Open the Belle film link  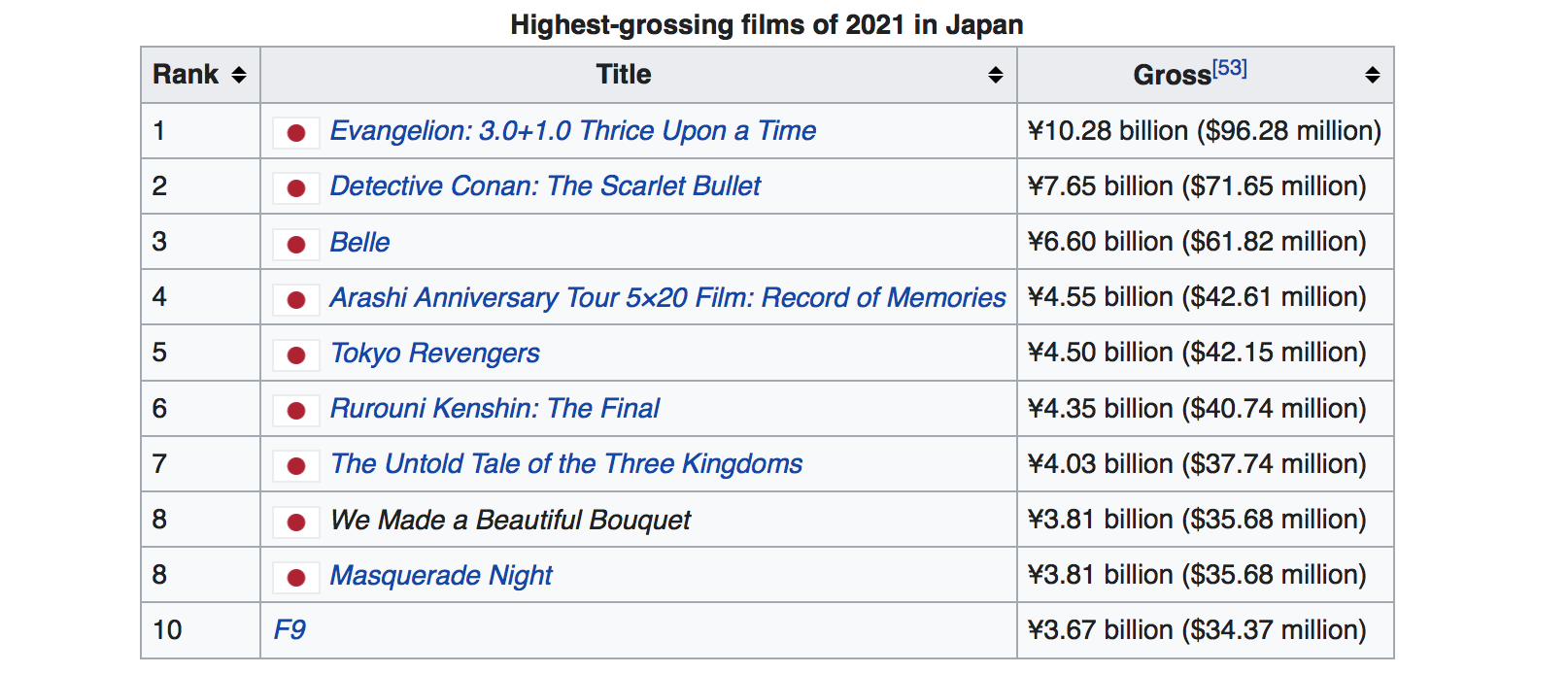pyautogui.click(x=359, y=243)
